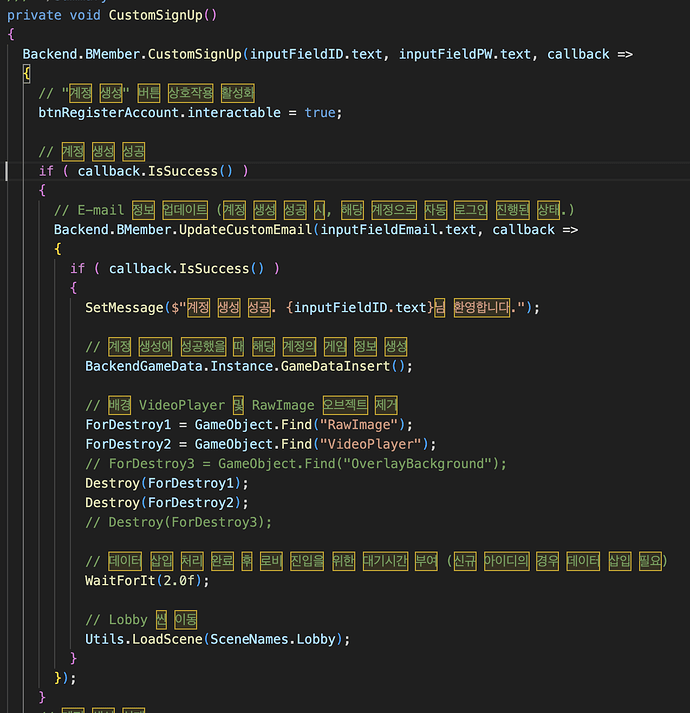
Task: Click the 'private' keyword
Action: point(34,15)
